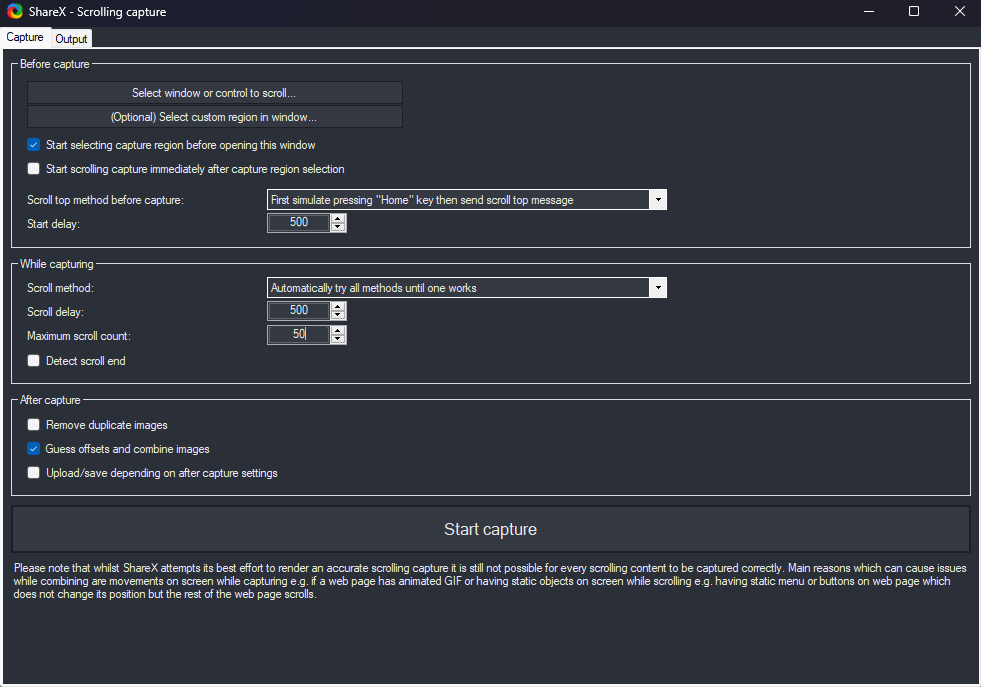Select the Capture tab

(x=25, y=37)
